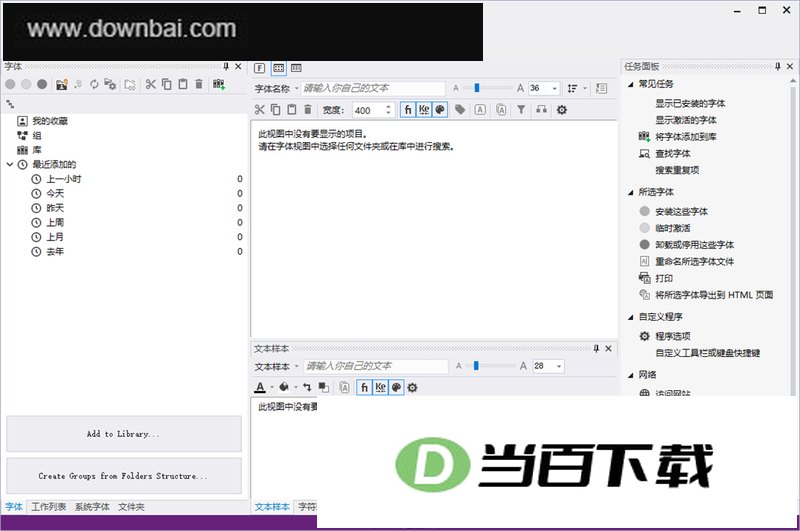Click the framed 'A' icon in font list toolbar

480,110
